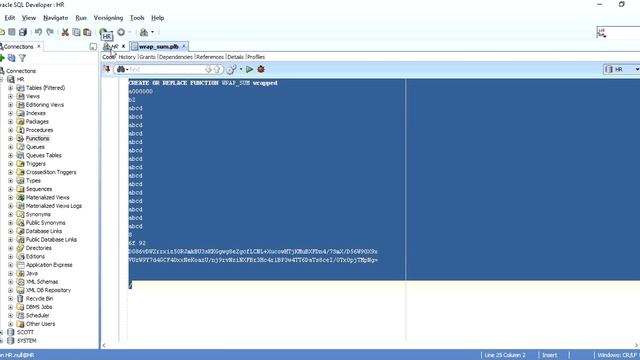Viewport: 640px width, 360px height.
Task: Close the Connections panel tab
Action: [x=39, y=47]
